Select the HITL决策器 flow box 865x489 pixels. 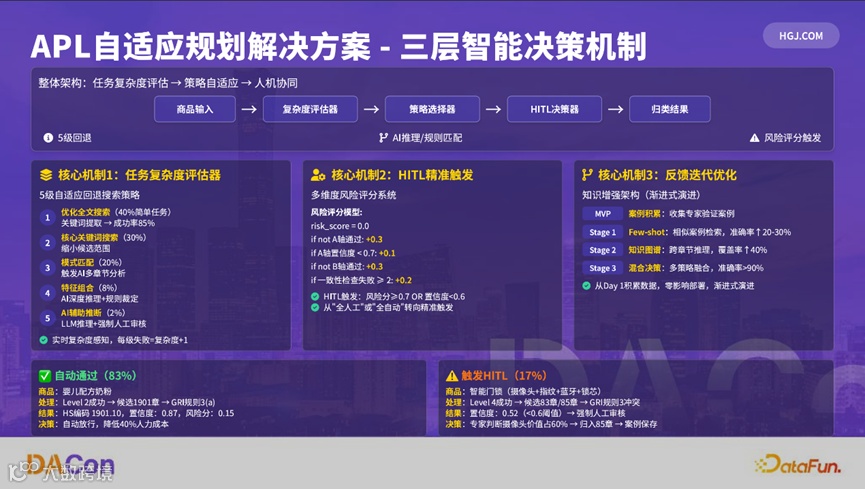[x=554, y=109]
